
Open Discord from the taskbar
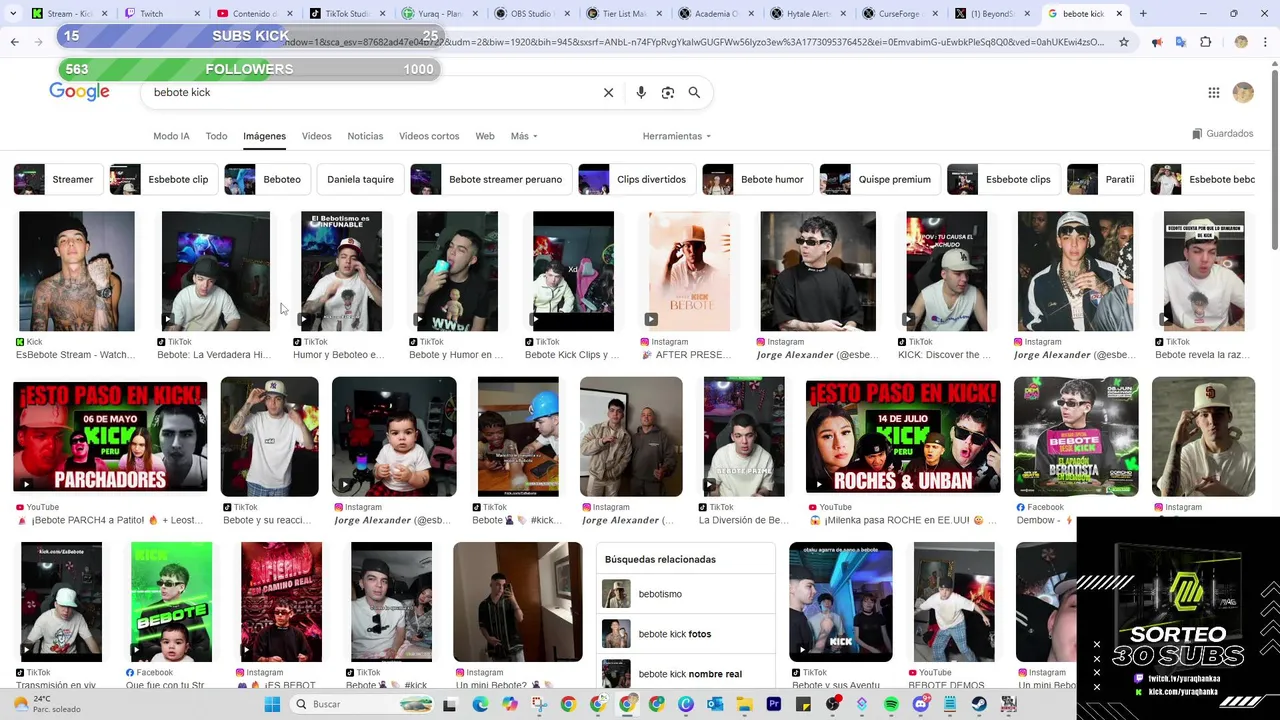point(920,704)
